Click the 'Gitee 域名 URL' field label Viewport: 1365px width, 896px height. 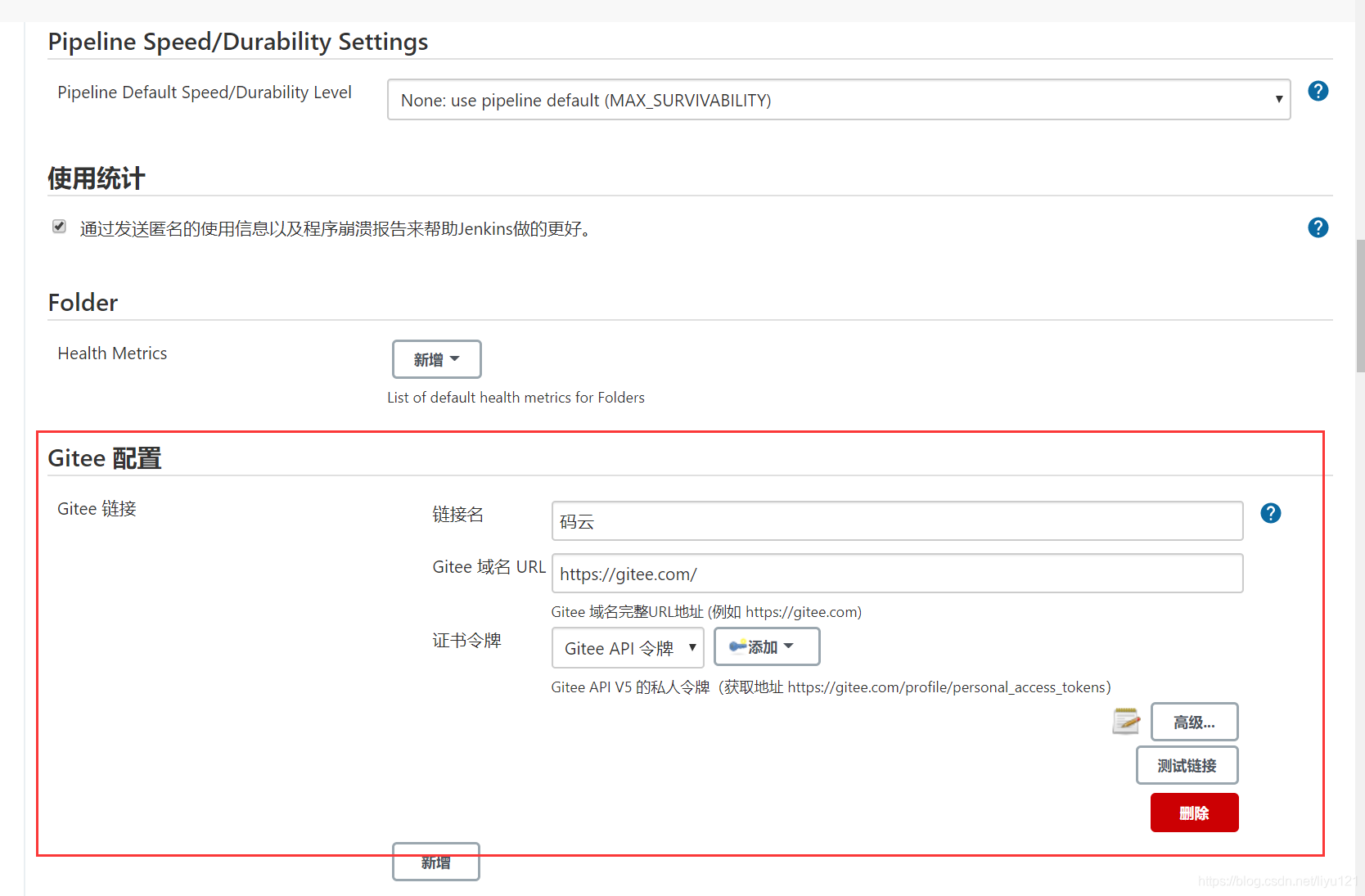pos(489,567)
